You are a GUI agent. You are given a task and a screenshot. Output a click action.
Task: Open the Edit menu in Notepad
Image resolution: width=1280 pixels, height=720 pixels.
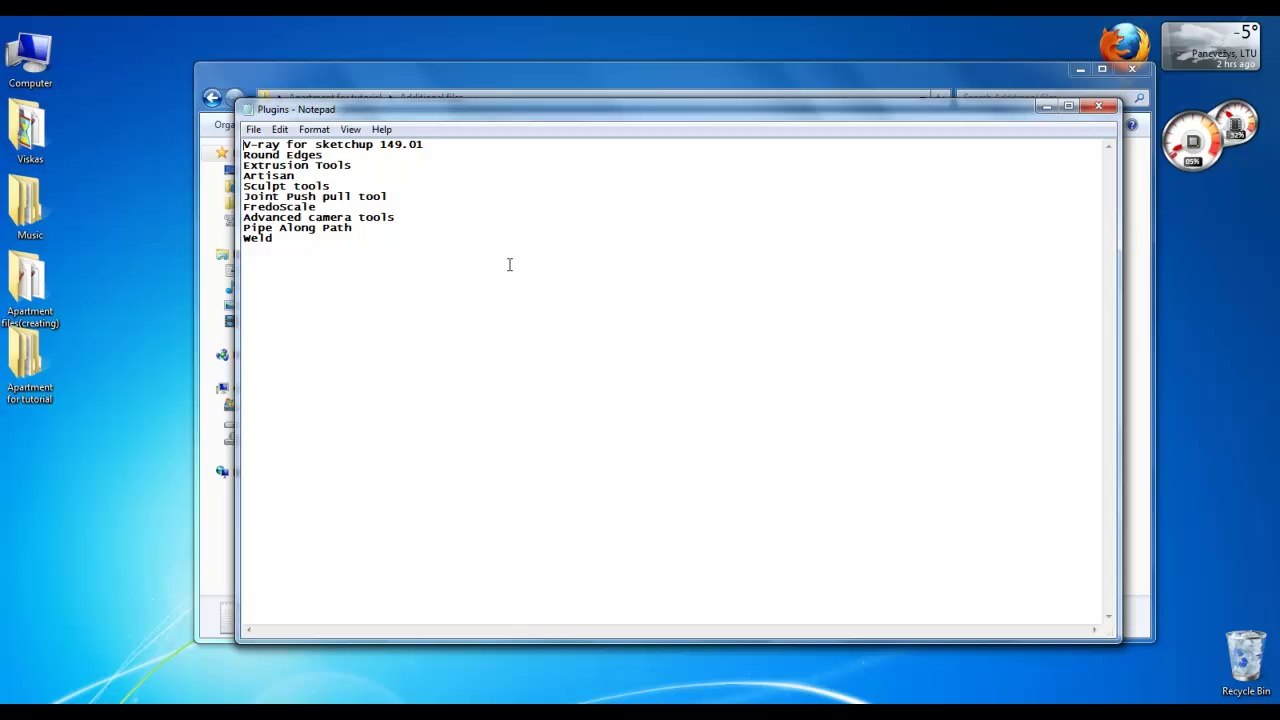click(280, 129)
